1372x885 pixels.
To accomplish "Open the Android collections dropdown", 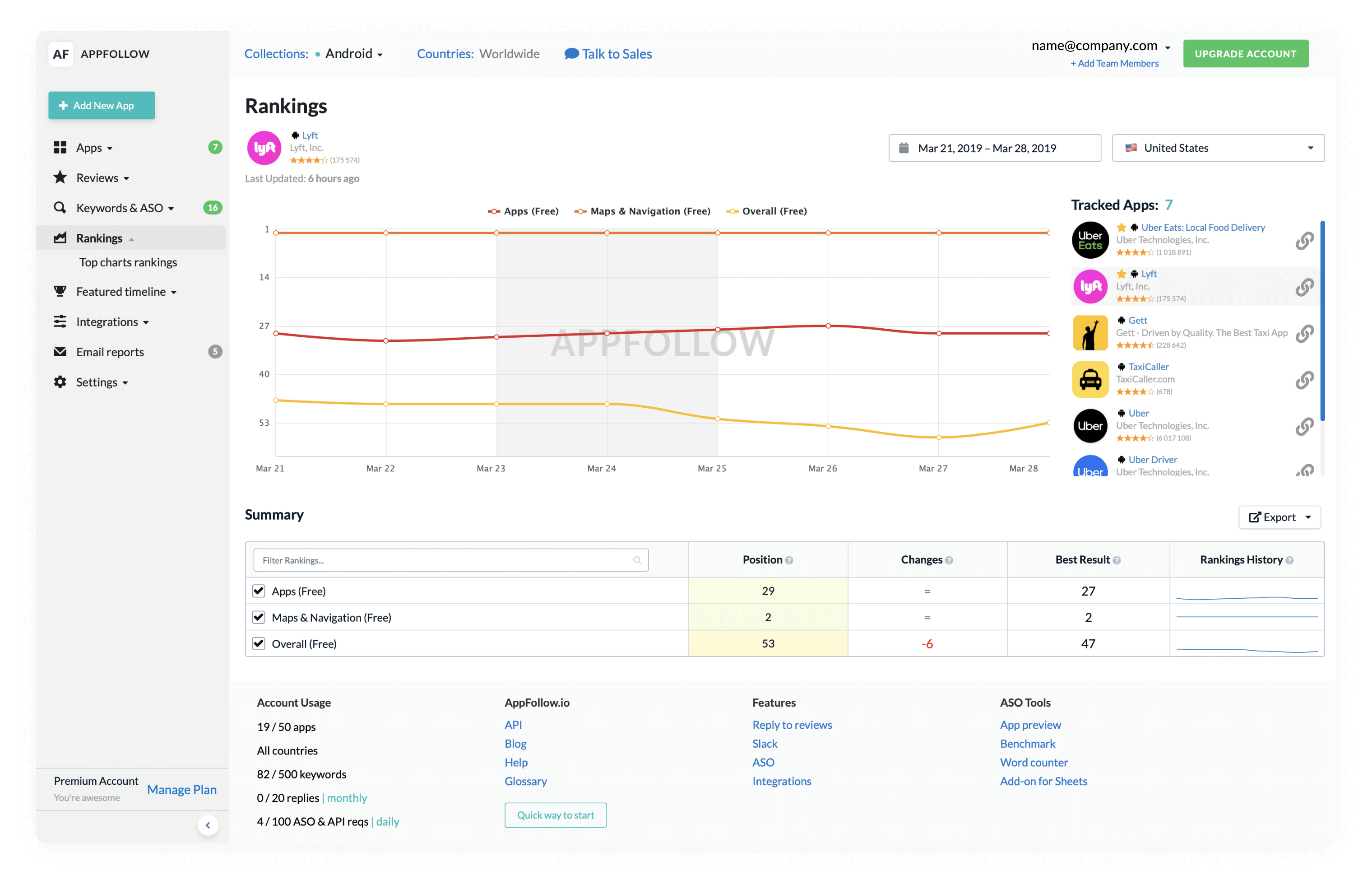I will pyautogui.click(x=354, y=54).
